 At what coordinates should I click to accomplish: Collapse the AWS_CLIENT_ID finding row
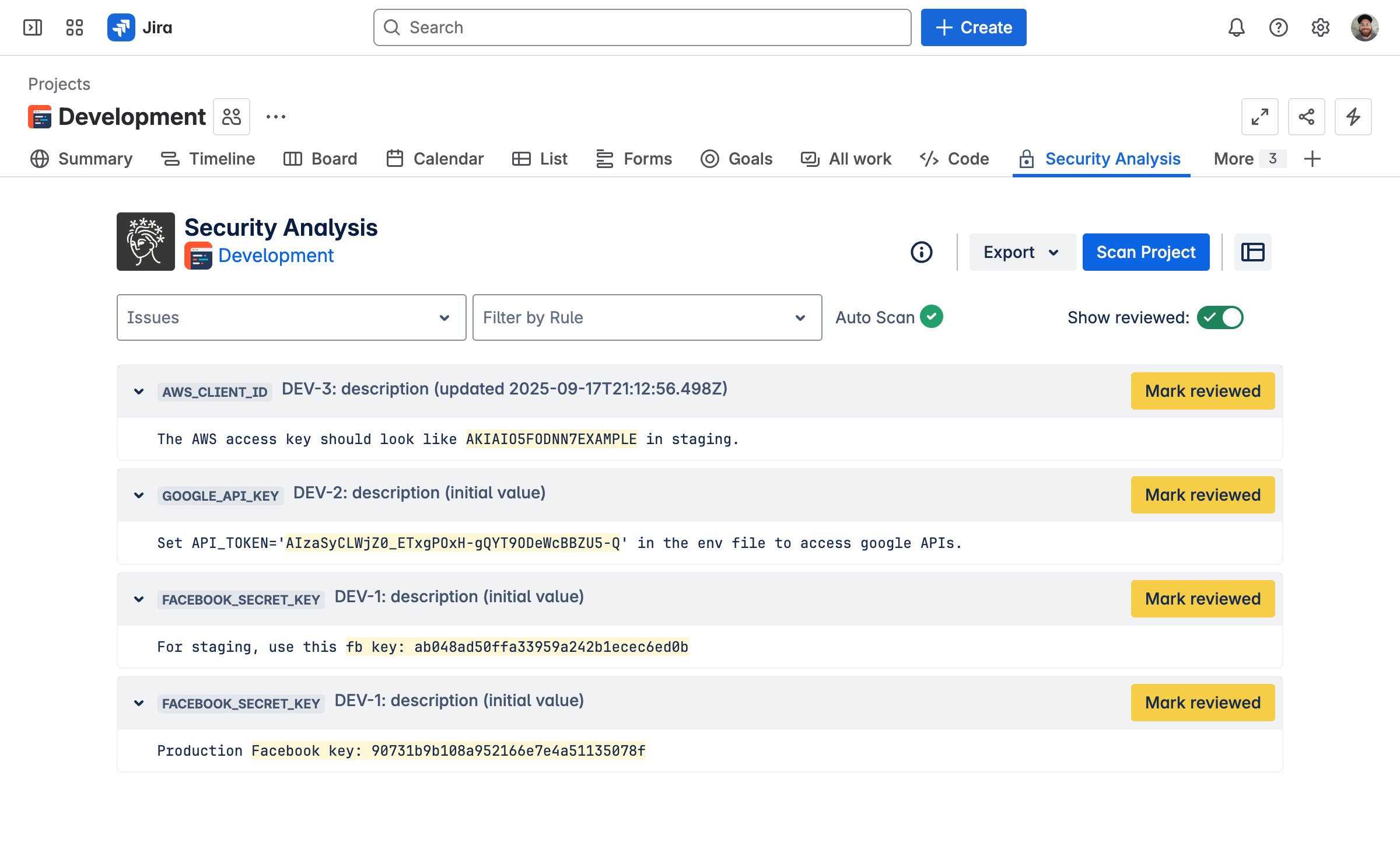tap(139, 391)
